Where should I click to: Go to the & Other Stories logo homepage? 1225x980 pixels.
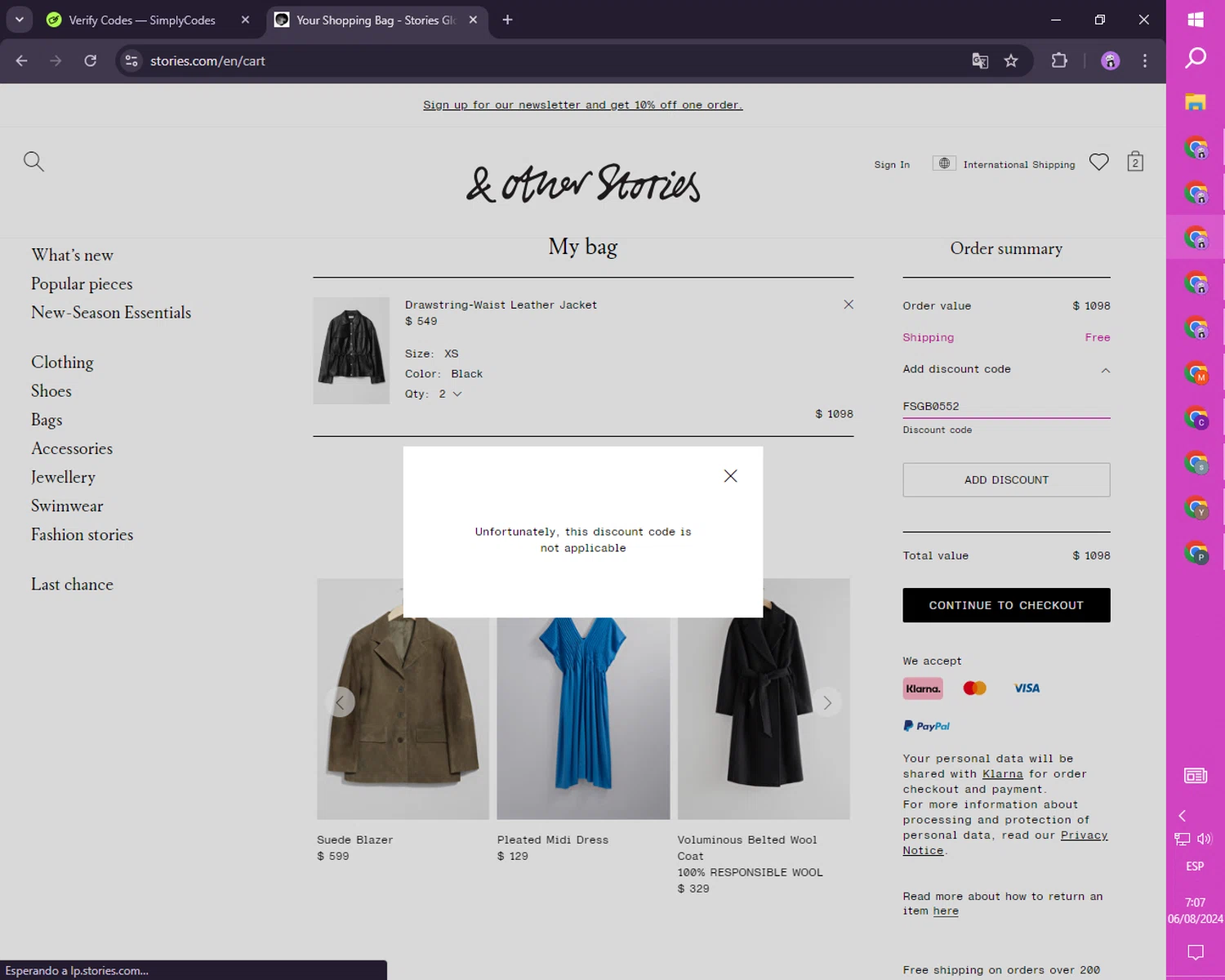pyautogui.click(x=583, y=184)
